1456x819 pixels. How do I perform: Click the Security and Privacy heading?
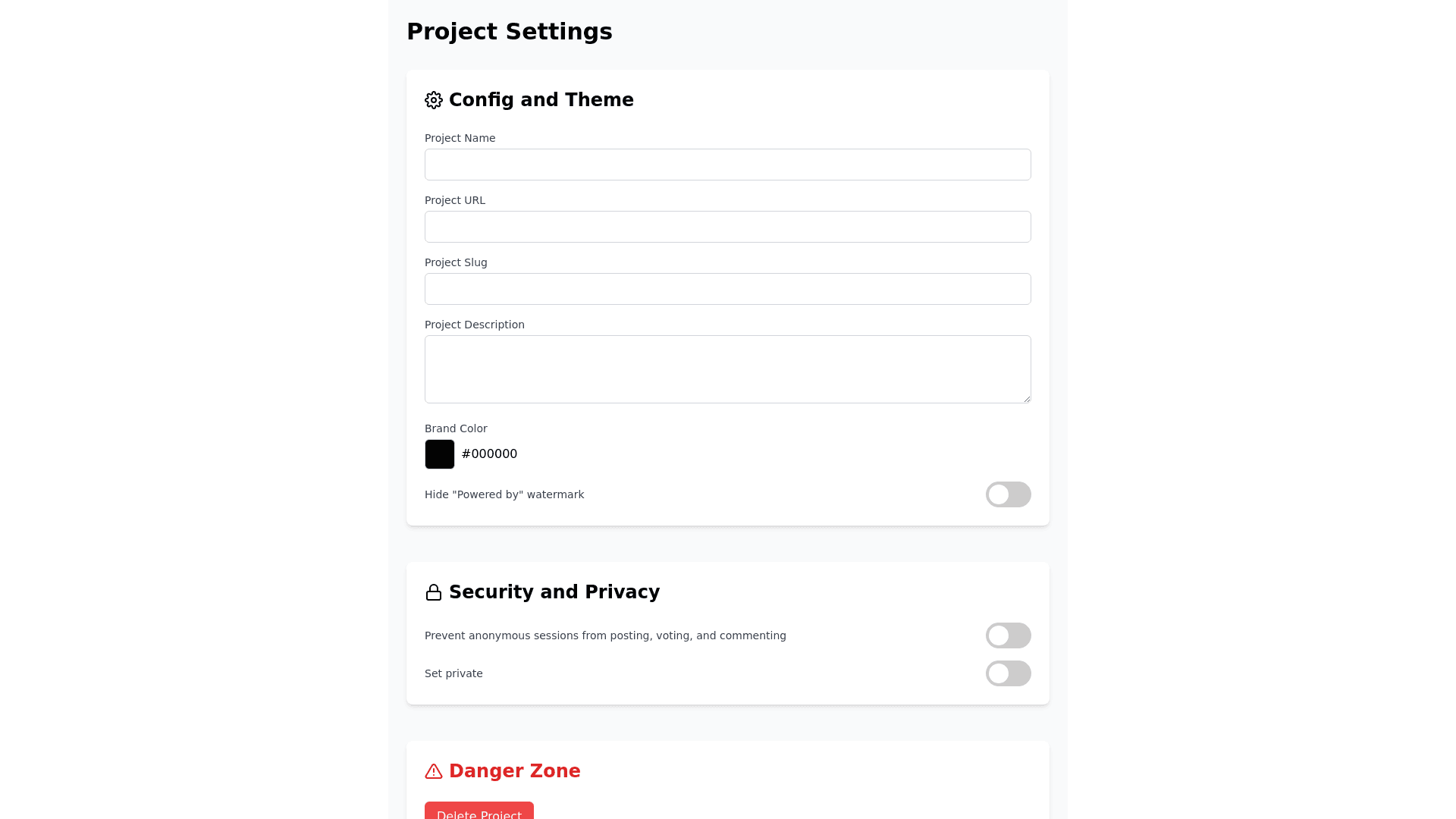(x=554, y=592)
